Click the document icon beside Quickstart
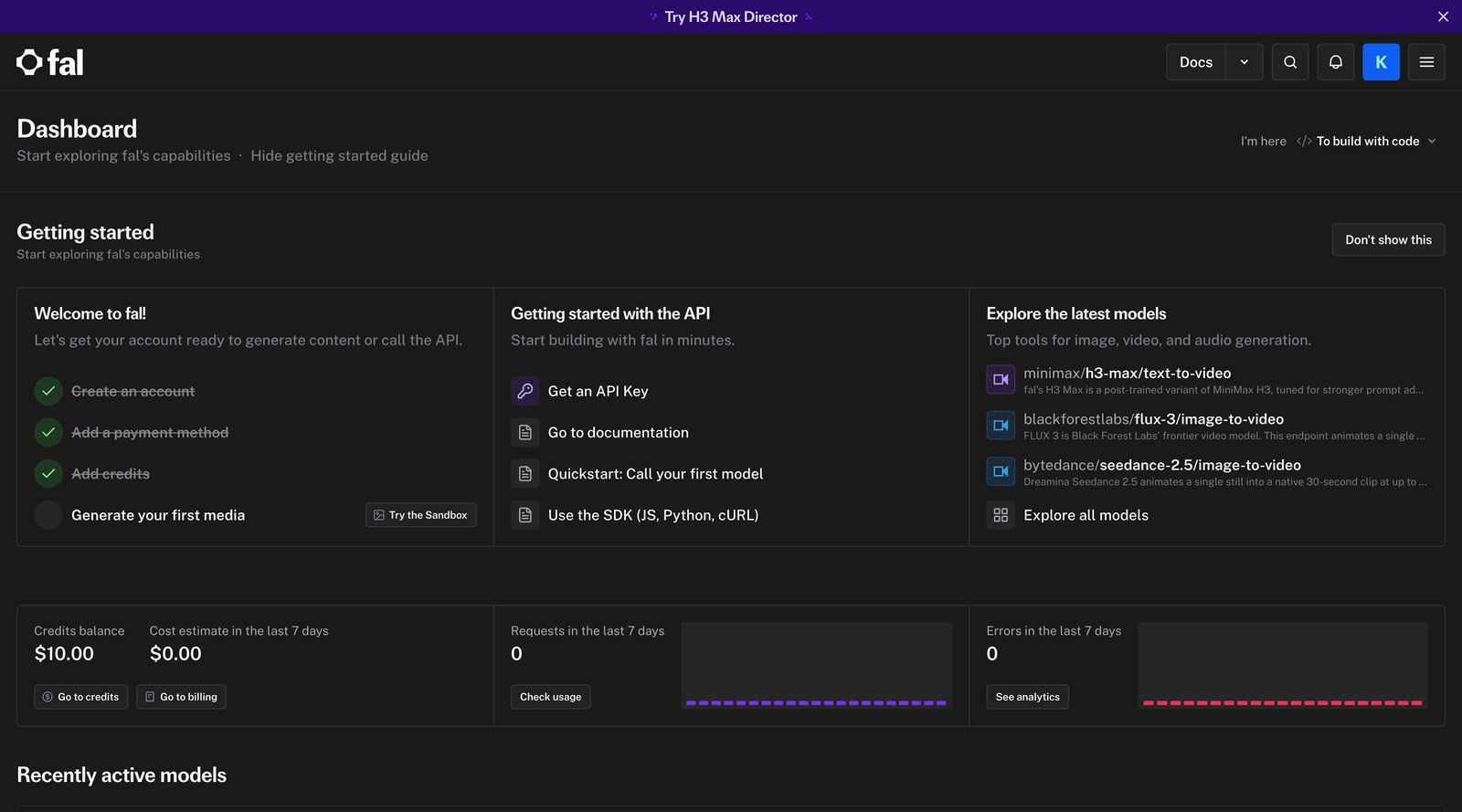This screenshot has width=1462, height=812. click(x=525, y=473)
